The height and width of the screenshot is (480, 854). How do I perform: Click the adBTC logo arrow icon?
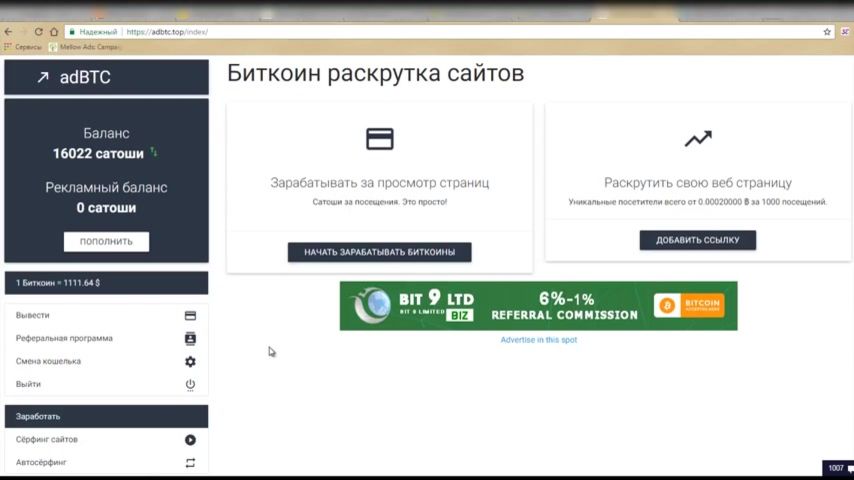pyautogui.click(x=43, y=77)
